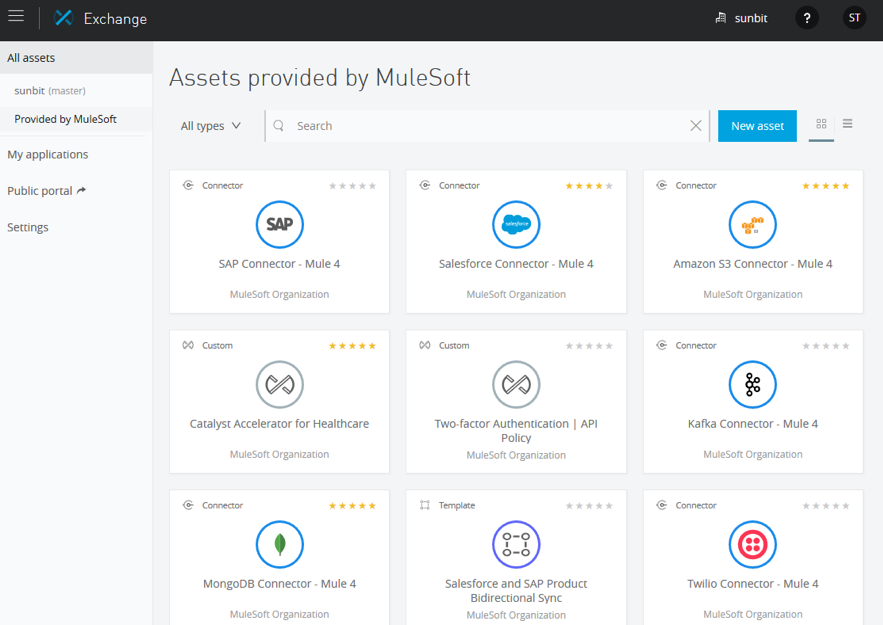Click custom type icon on Catalyst Accelerator card

188,345
